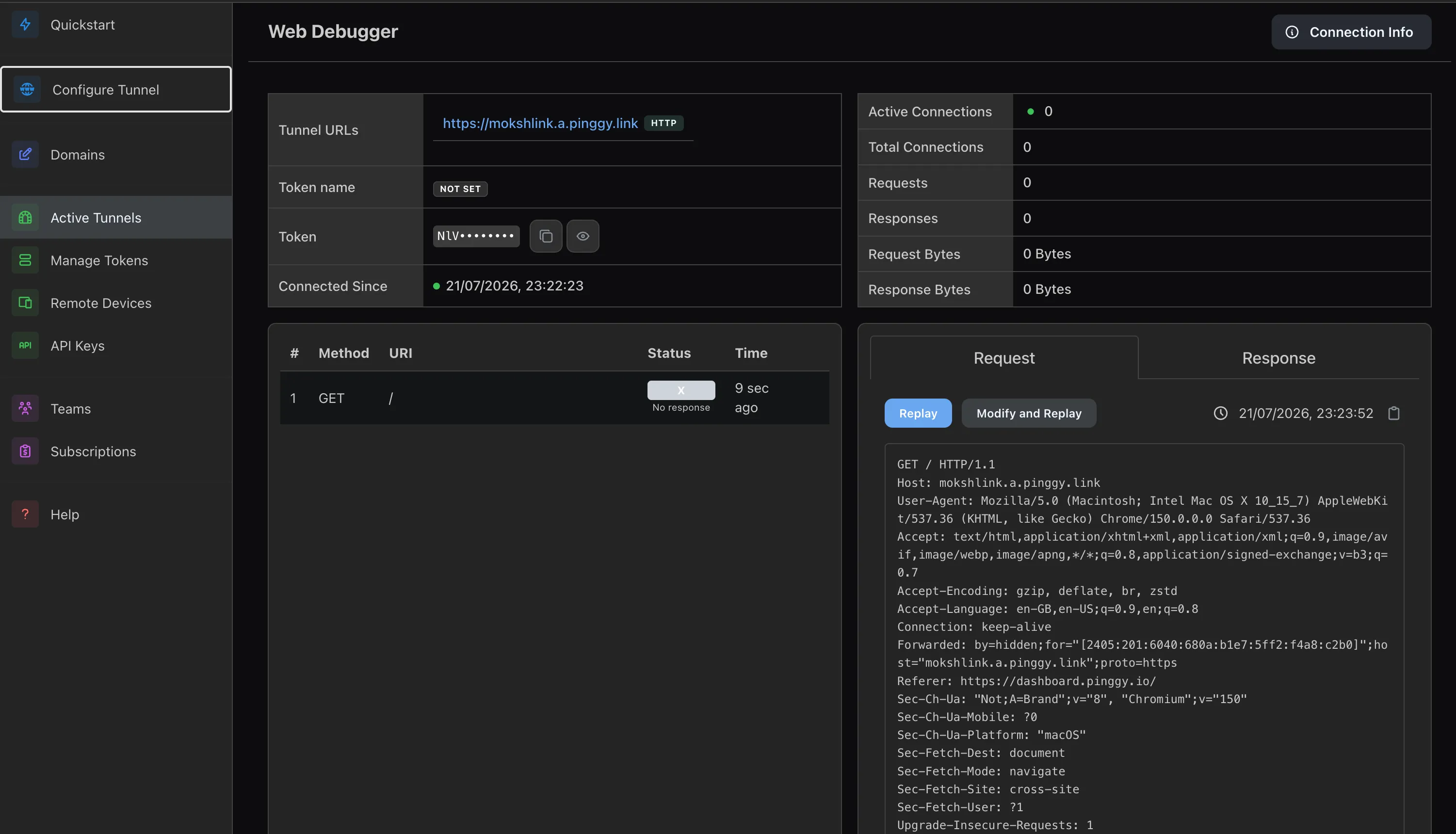The height and width of the screenshot is (834, 1456).
Task: Click the Status column header
Action: pos(669,353)
